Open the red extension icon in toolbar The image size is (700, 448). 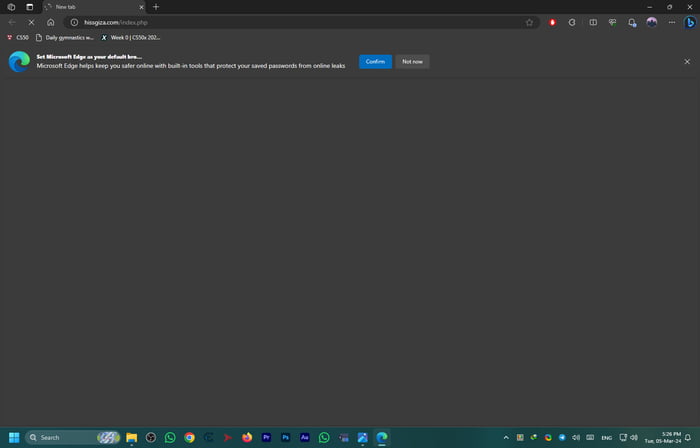click(x=554, y=22)
